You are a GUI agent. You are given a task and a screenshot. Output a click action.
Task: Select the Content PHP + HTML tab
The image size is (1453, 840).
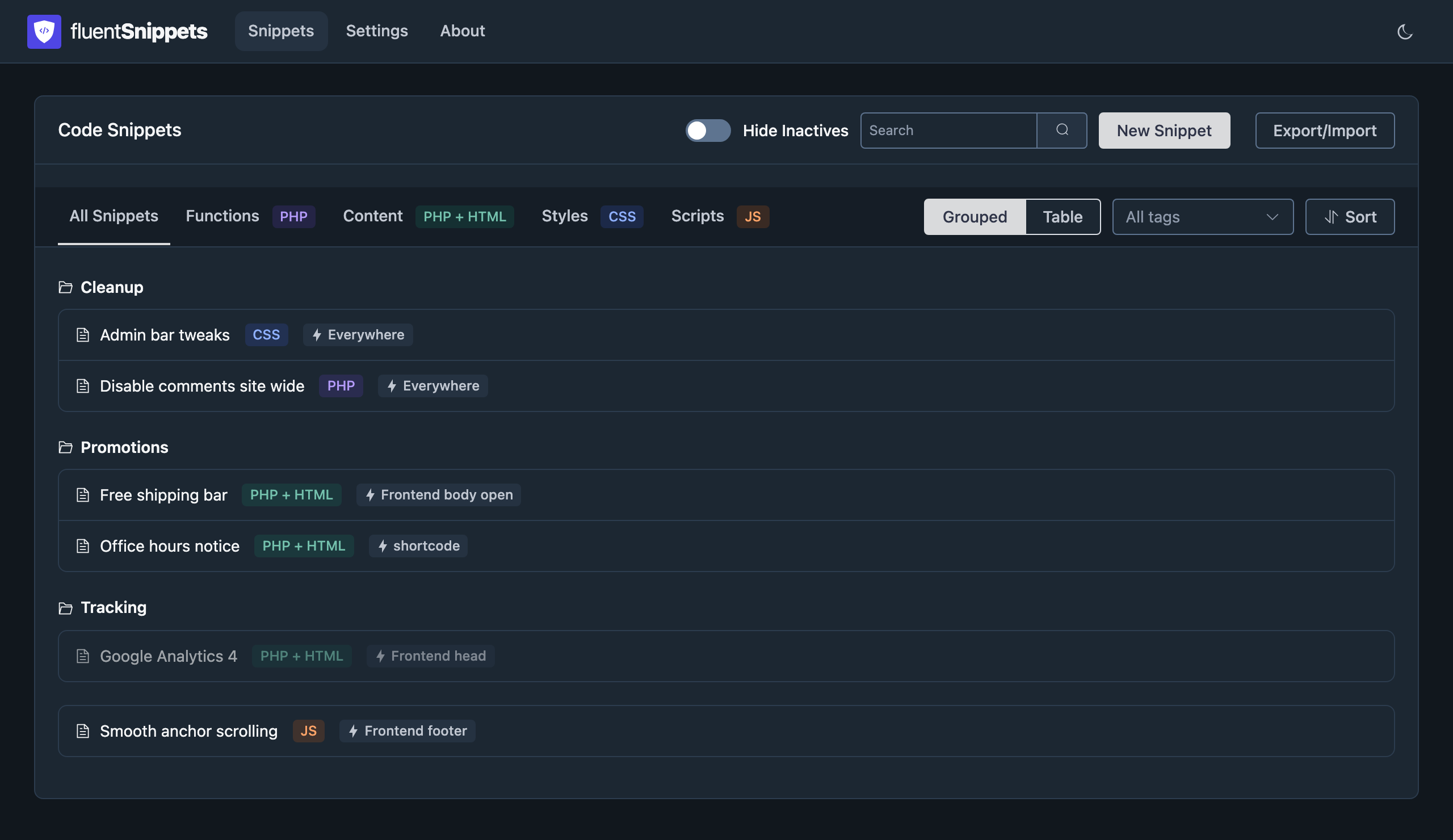tap(428, 216)
